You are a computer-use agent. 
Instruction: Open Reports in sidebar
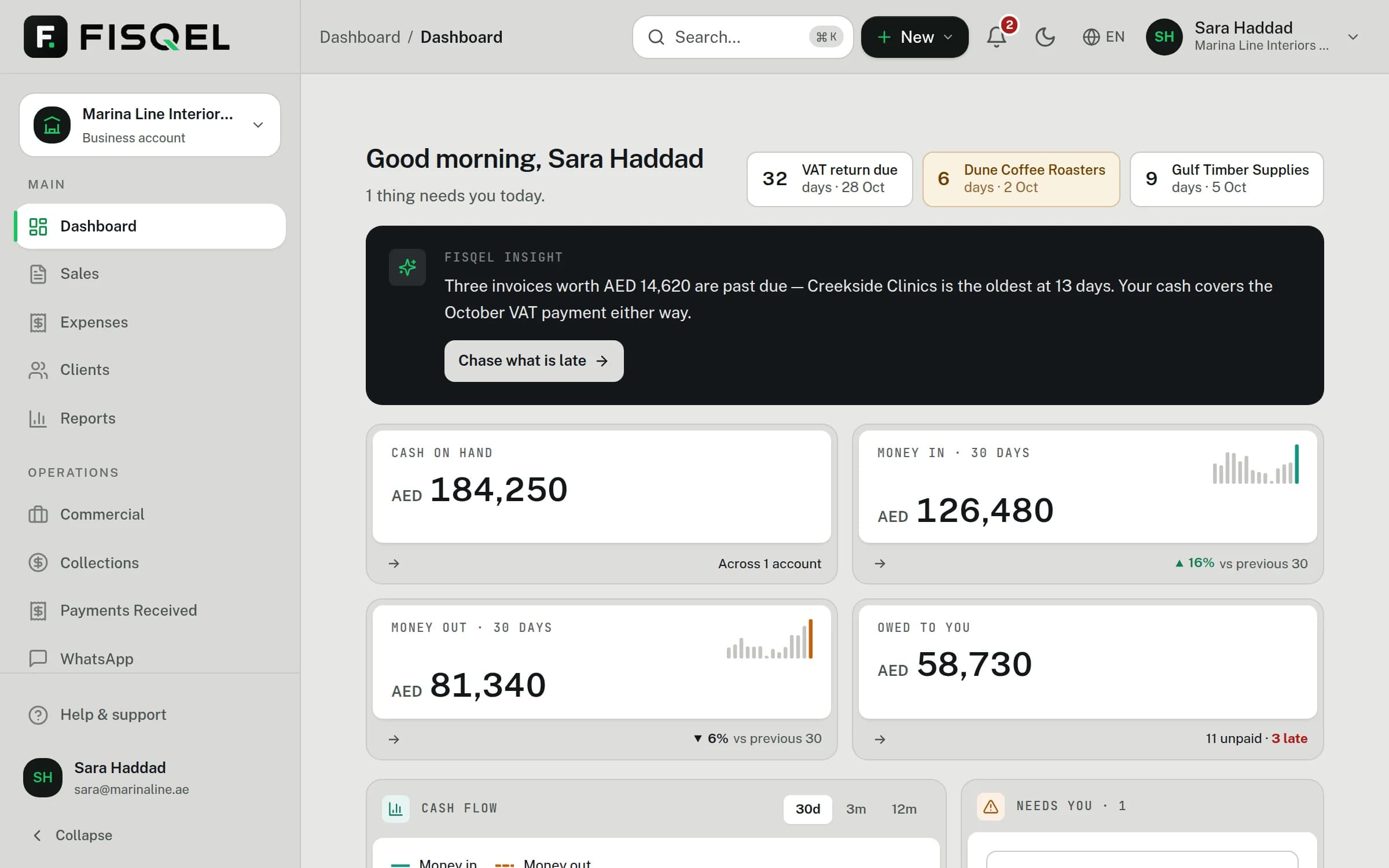[x=150, y=418]
